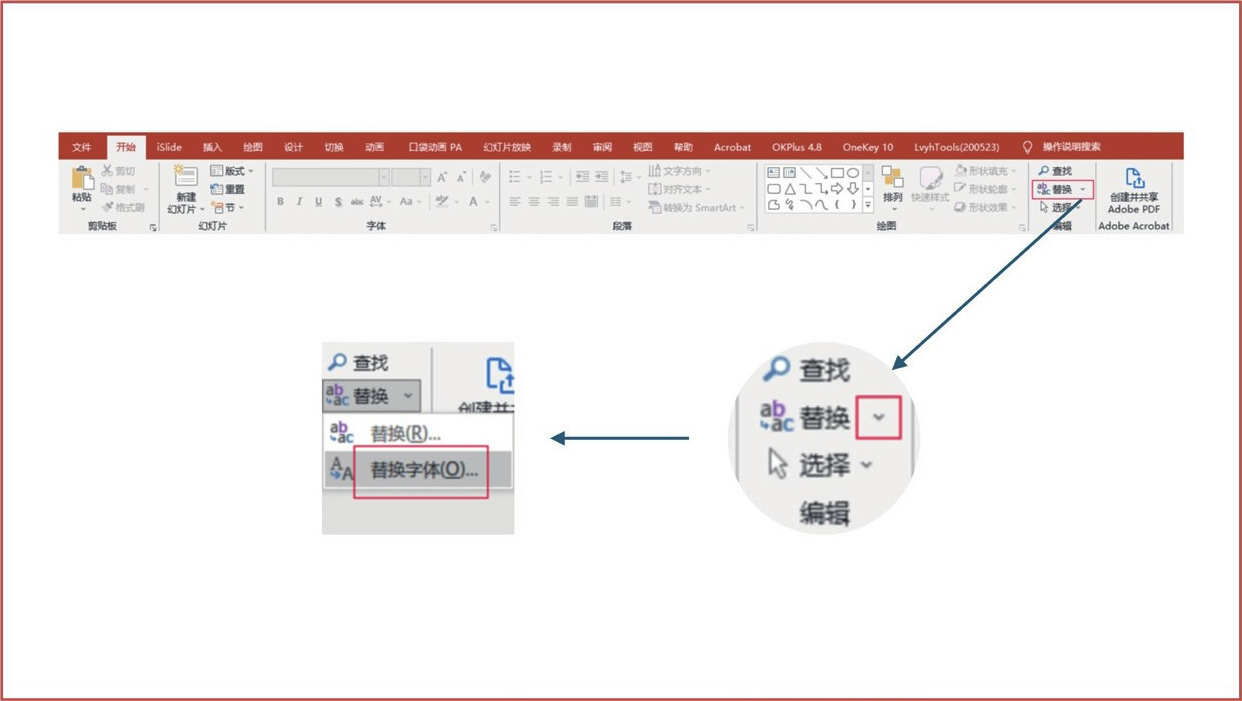Open Text Direction dropdown
The image size is (1242, 701).
680,171
